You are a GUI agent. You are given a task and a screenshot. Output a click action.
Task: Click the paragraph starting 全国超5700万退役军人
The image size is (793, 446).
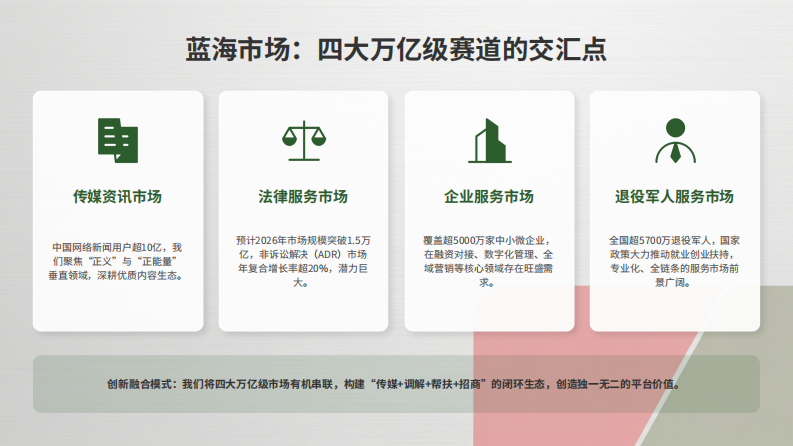pos(675,261)
